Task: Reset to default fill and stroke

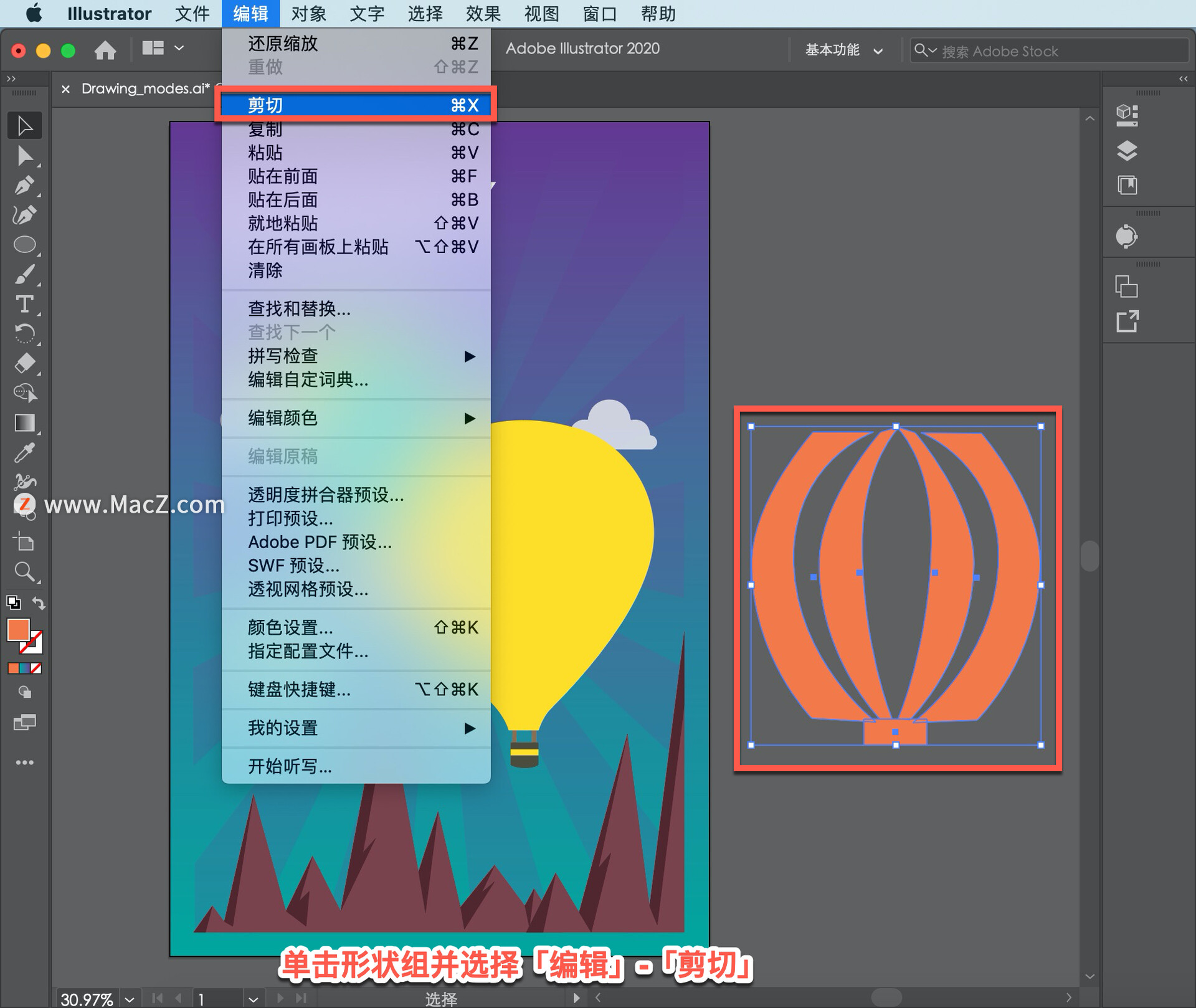Action: (x=13, y=602)
